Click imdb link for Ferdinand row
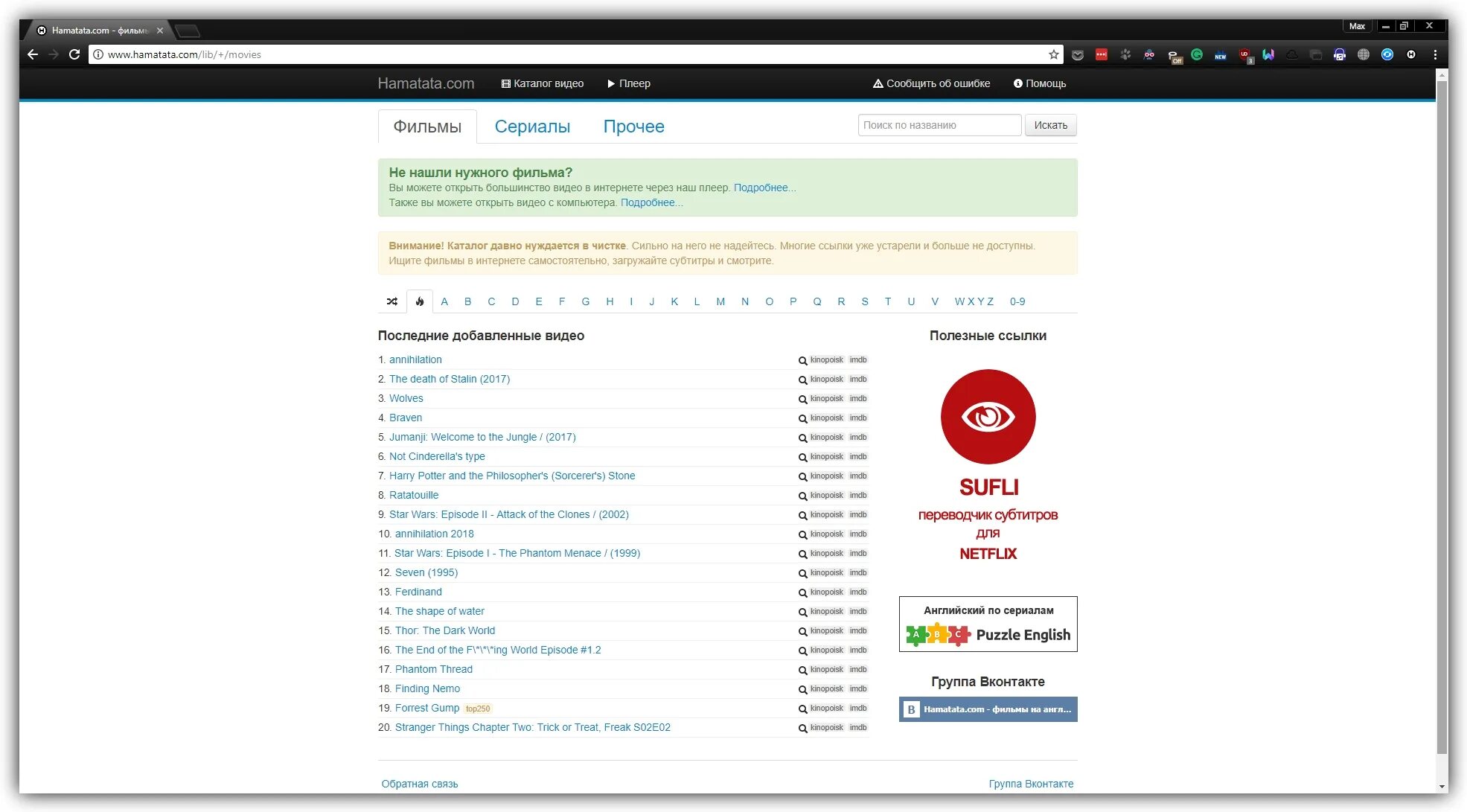Viewport: 1467px width, 812px height. [x=858, y=592]
